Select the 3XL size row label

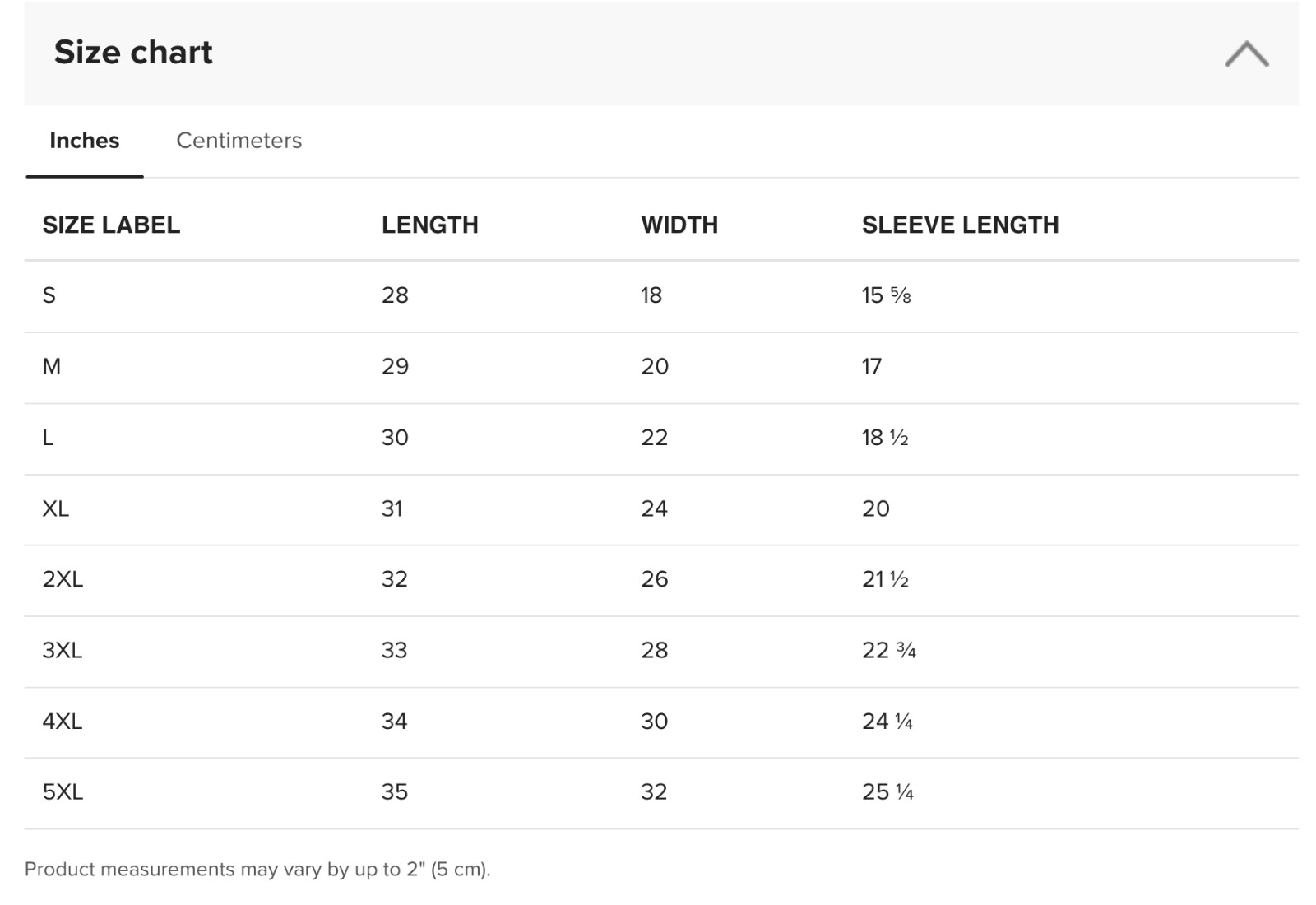click(63, 651)
